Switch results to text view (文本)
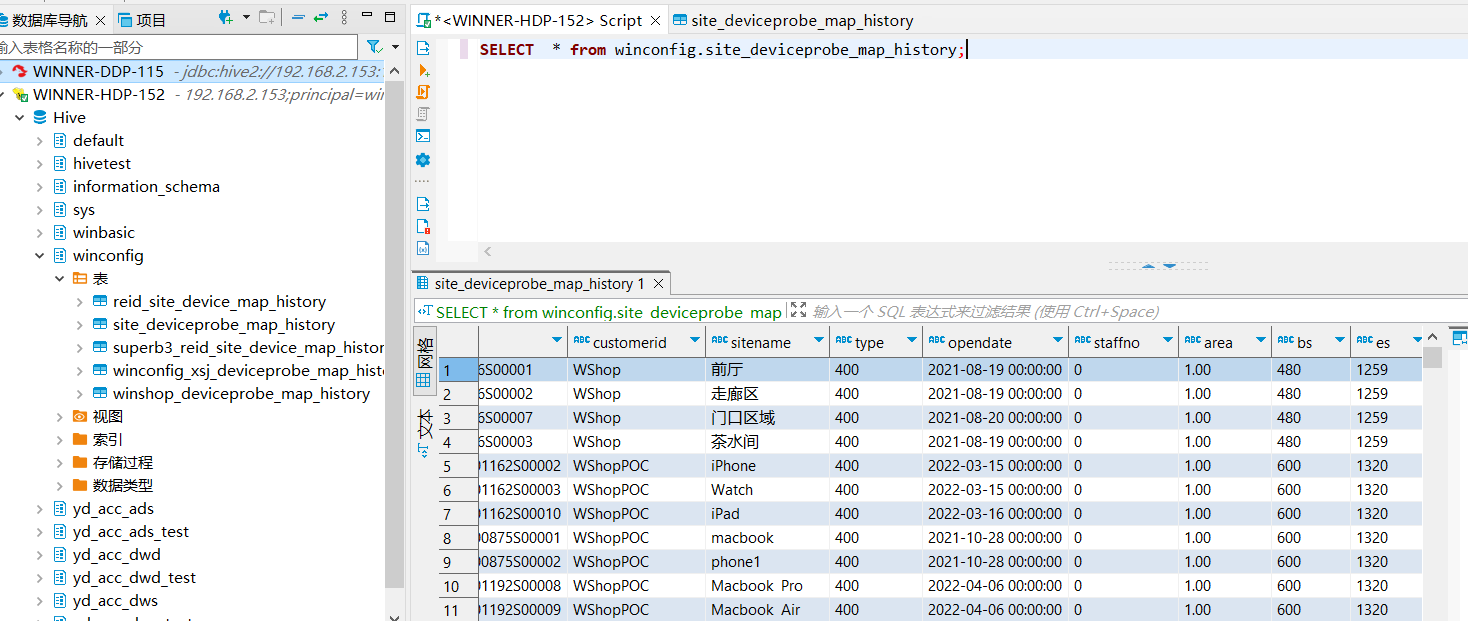1468x621 pixels. click(424, 425)
